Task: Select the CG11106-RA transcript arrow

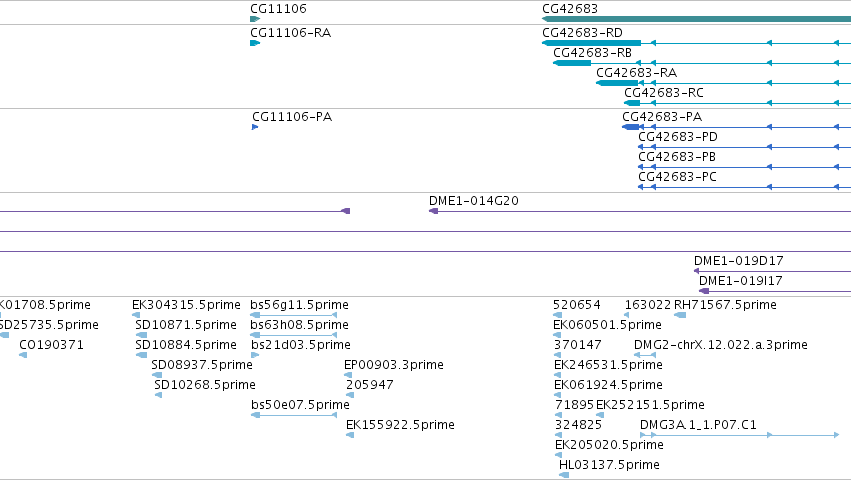Action: point(255,43)
